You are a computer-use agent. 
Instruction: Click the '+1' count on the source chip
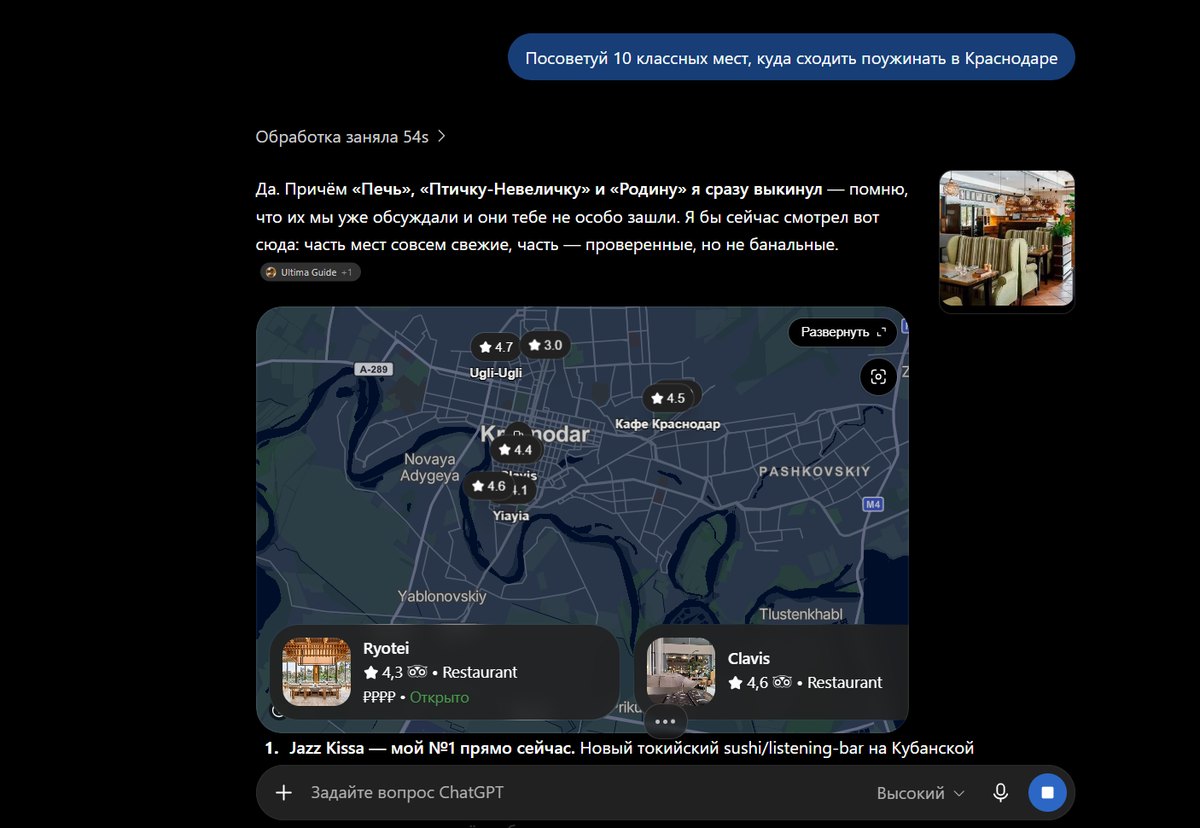pos(347,272)
